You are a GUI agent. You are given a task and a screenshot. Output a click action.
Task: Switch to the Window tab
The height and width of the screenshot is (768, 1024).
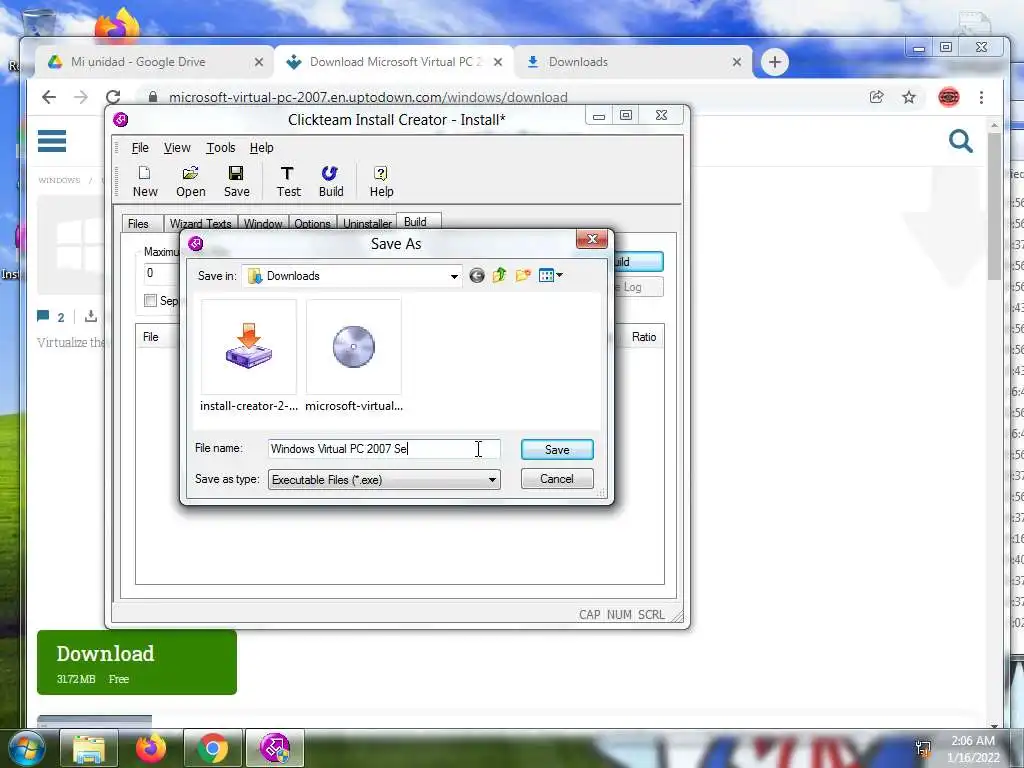263,223
